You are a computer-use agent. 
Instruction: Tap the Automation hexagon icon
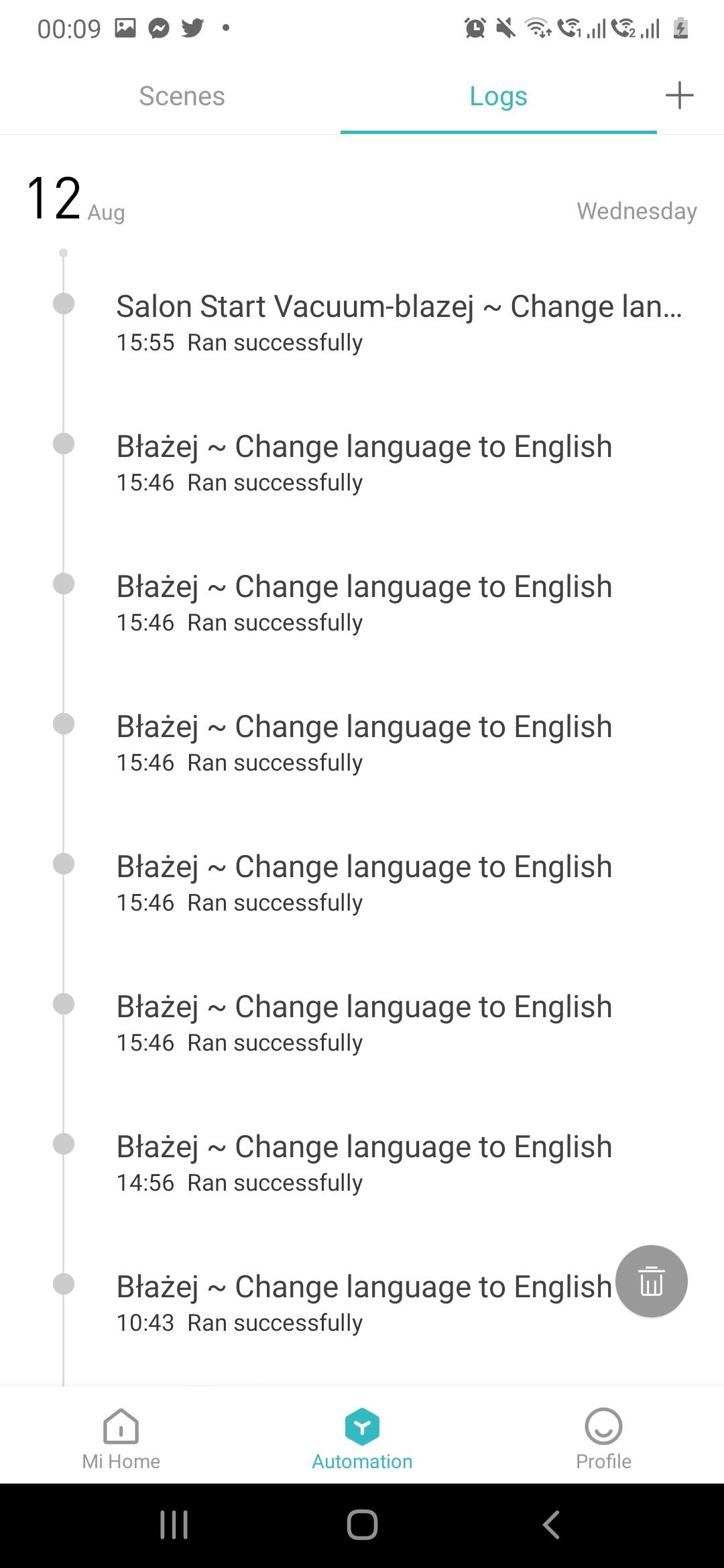(x=362, y=1426)
